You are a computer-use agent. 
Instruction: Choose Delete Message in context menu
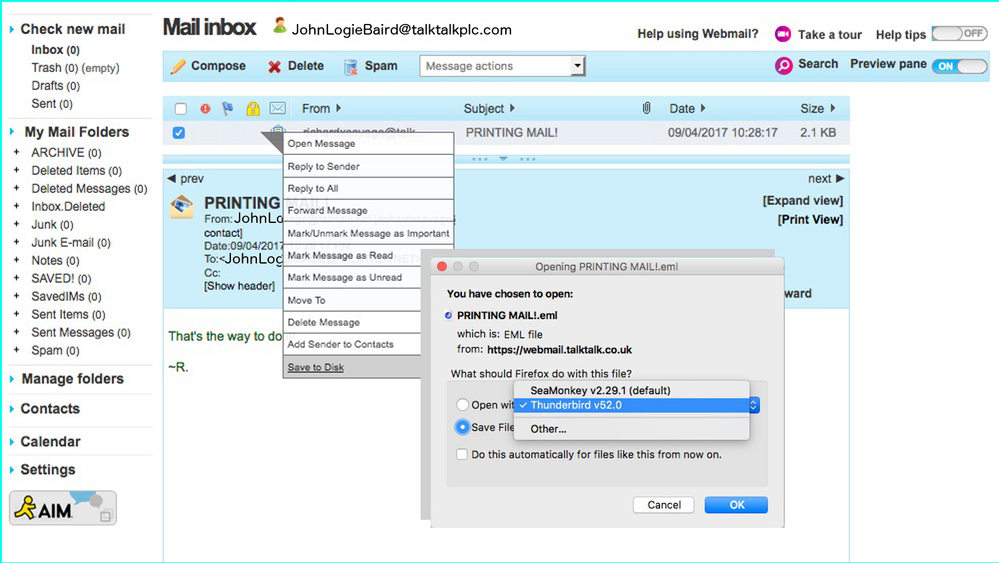pyautogui.click(x=352, y=322)
